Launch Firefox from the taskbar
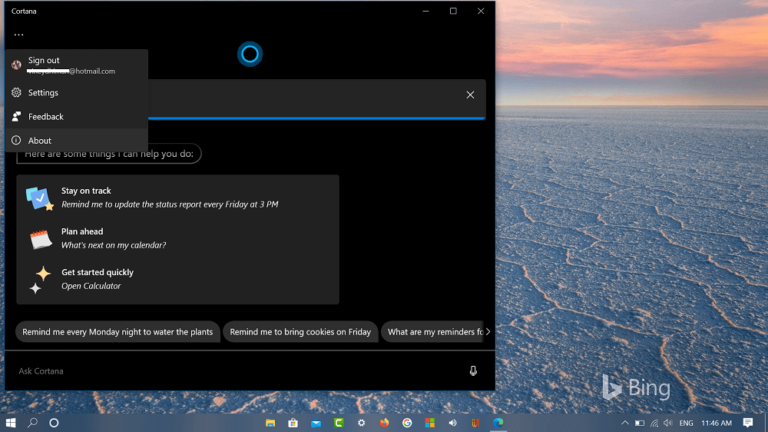 (x=384, y=423)
